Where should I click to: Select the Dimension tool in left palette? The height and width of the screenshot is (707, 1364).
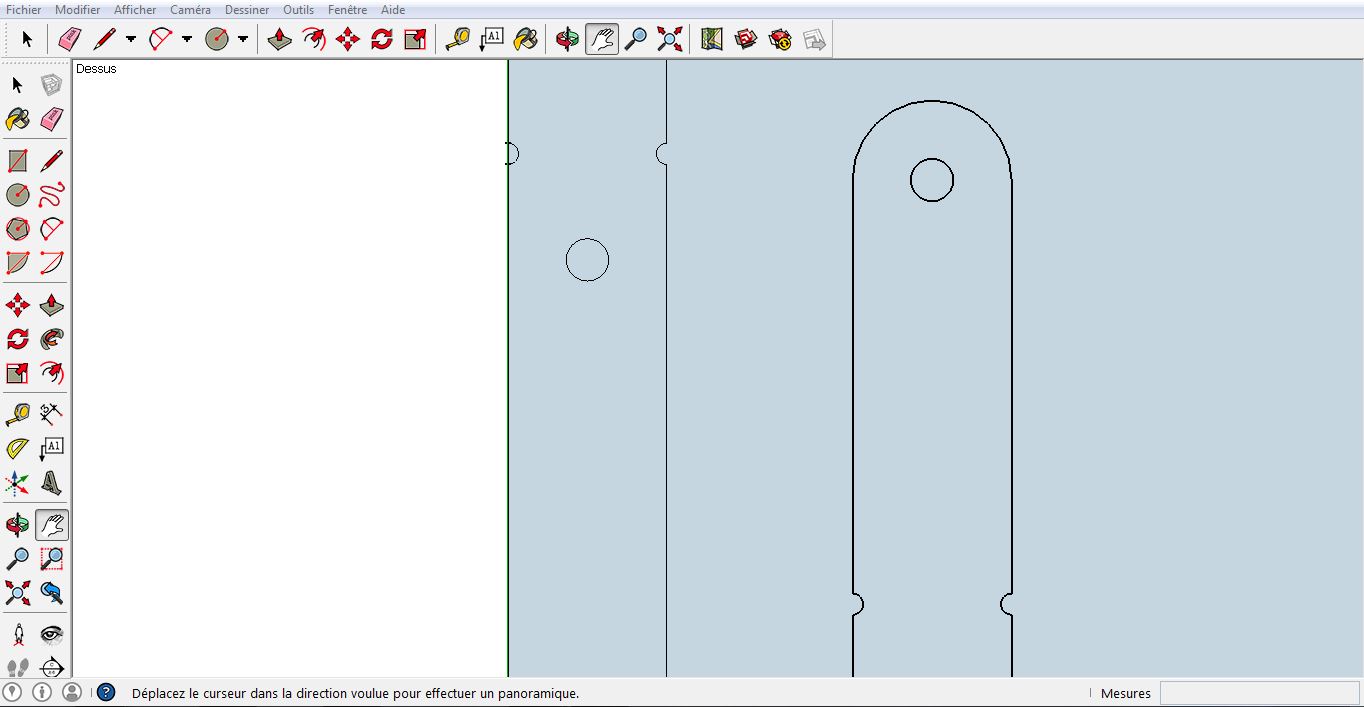[x=52, y=415]
